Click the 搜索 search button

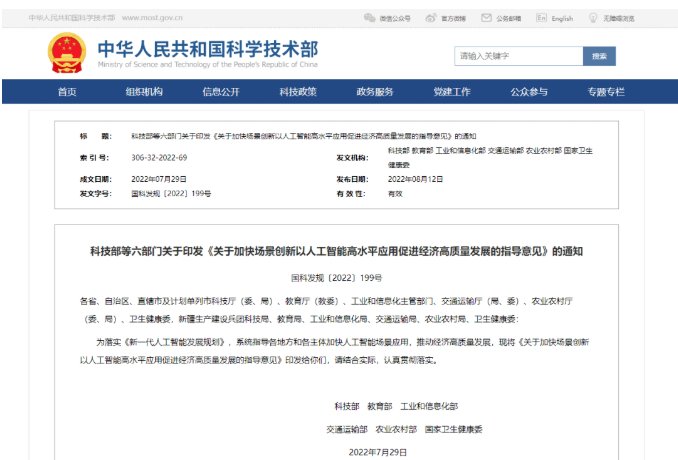[x=599, y=56]
